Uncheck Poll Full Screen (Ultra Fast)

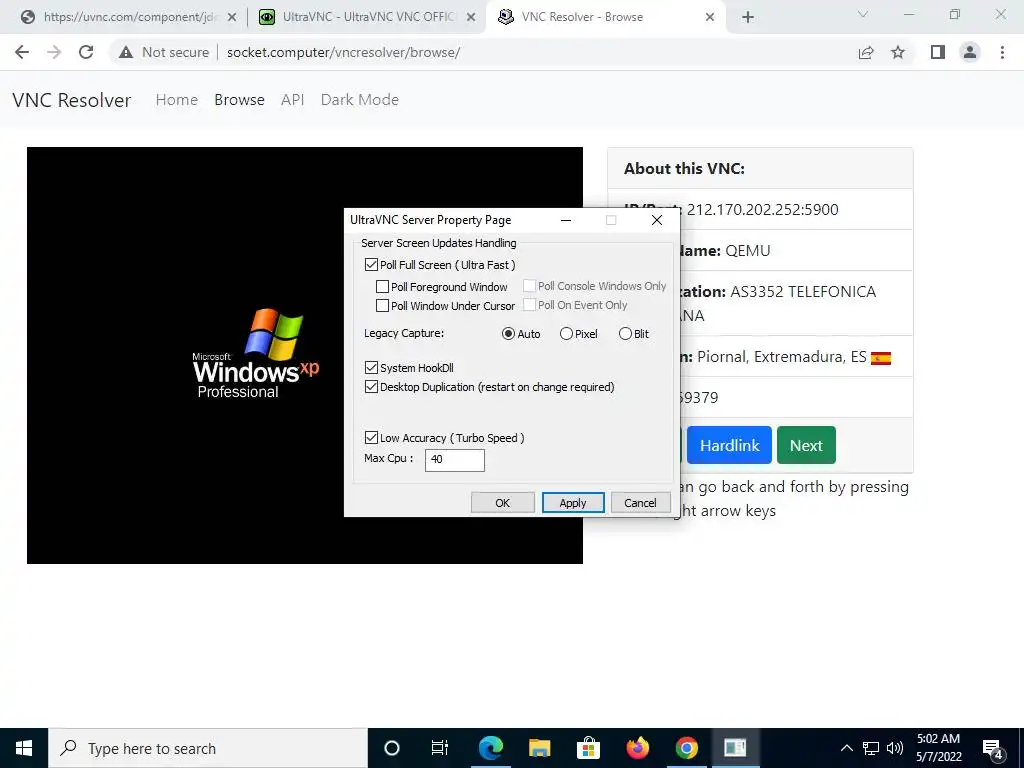click(372, 265)
